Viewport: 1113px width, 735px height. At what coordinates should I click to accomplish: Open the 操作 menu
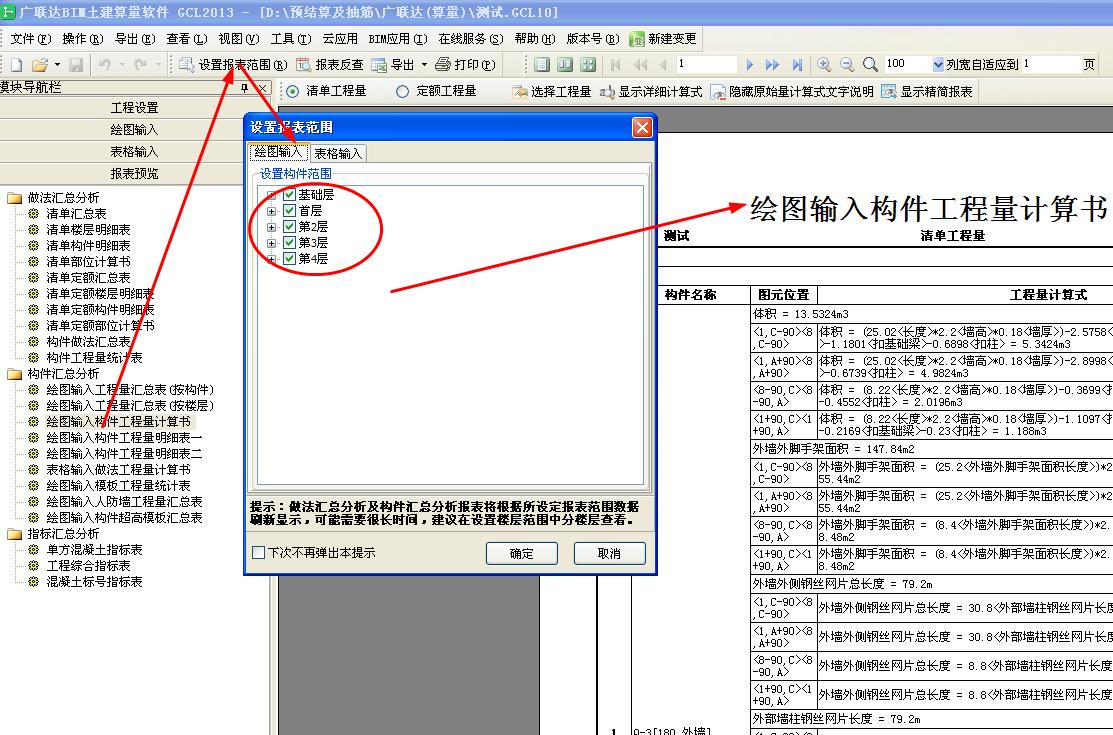point(82,39)
